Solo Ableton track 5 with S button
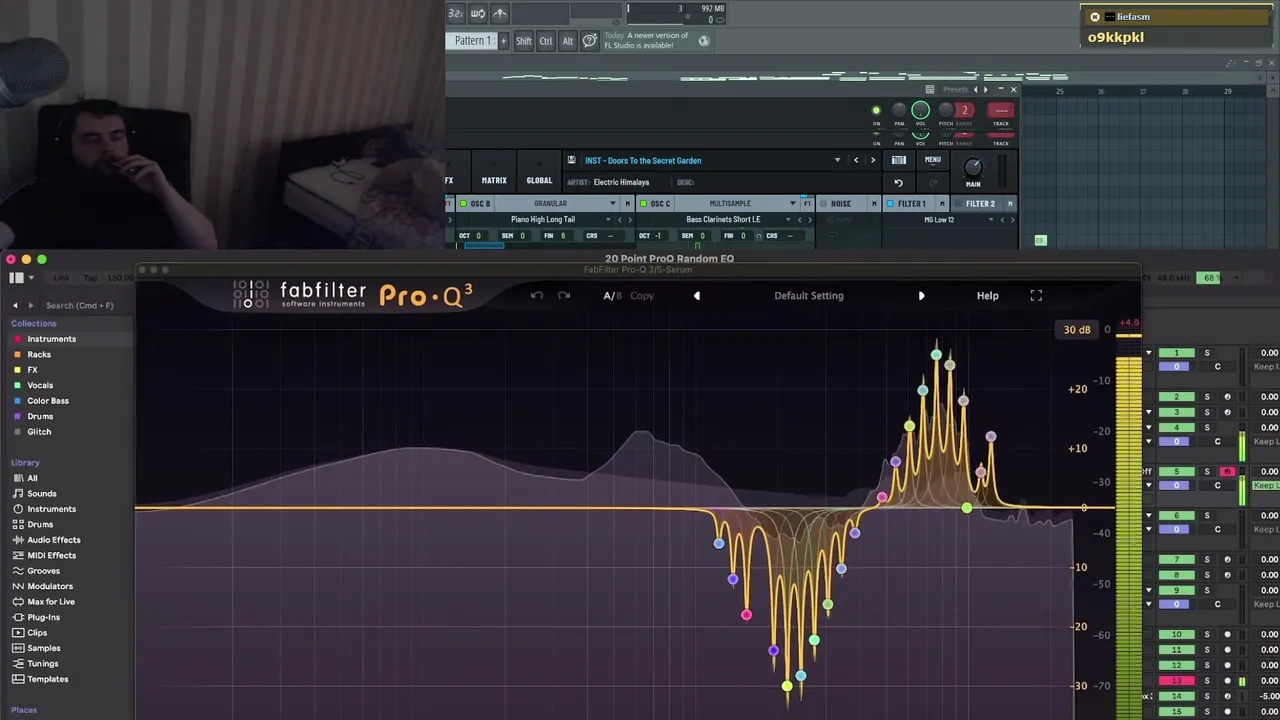Viewport: 1280px width, 720px height. pos(1206,471)
